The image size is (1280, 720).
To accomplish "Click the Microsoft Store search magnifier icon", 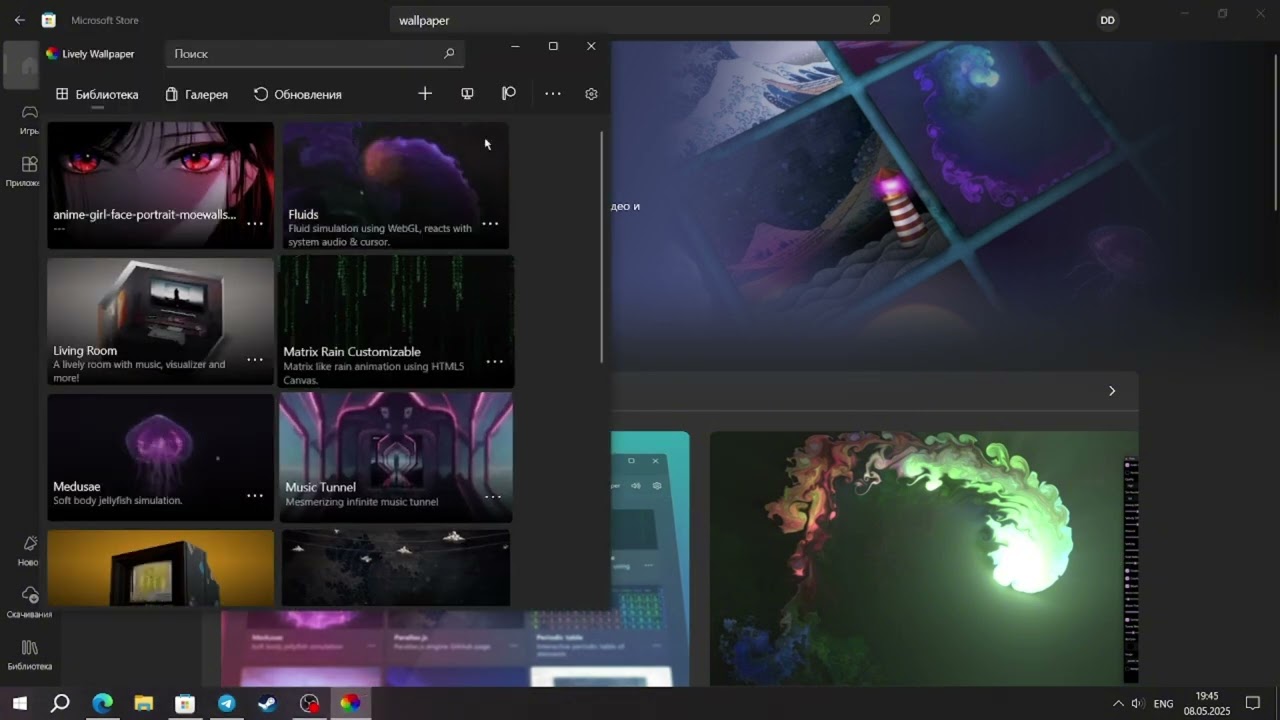I will click(875, 20).
